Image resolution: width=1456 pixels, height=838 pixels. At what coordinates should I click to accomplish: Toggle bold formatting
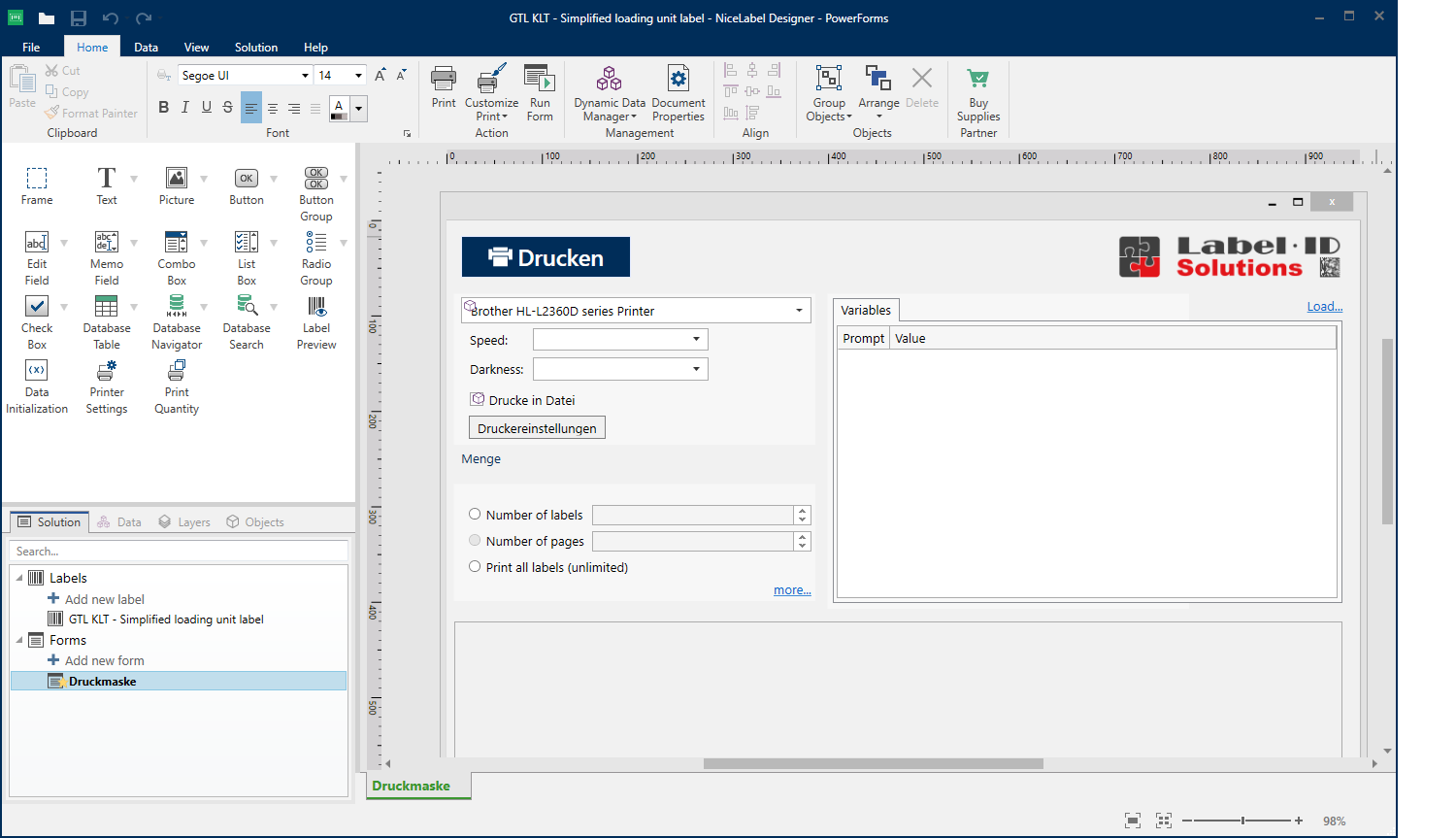pos(163,108)
